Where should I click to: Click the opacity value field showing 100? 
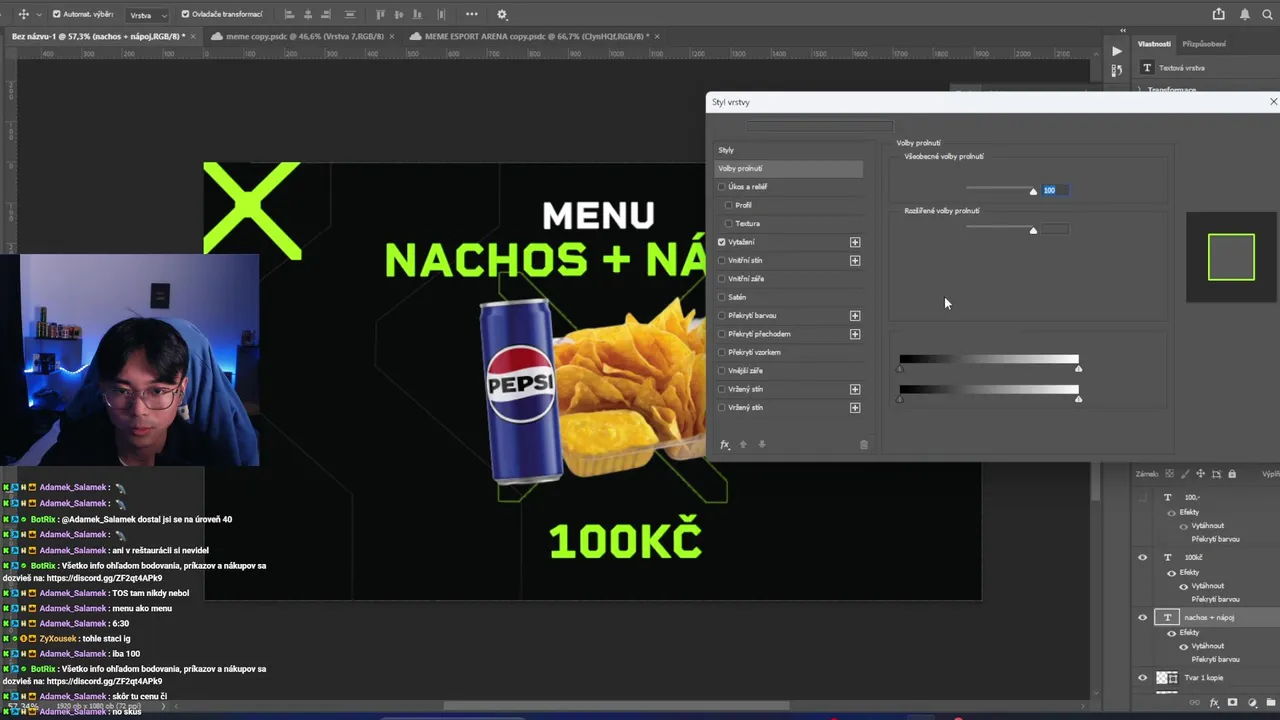[1055, 190]
